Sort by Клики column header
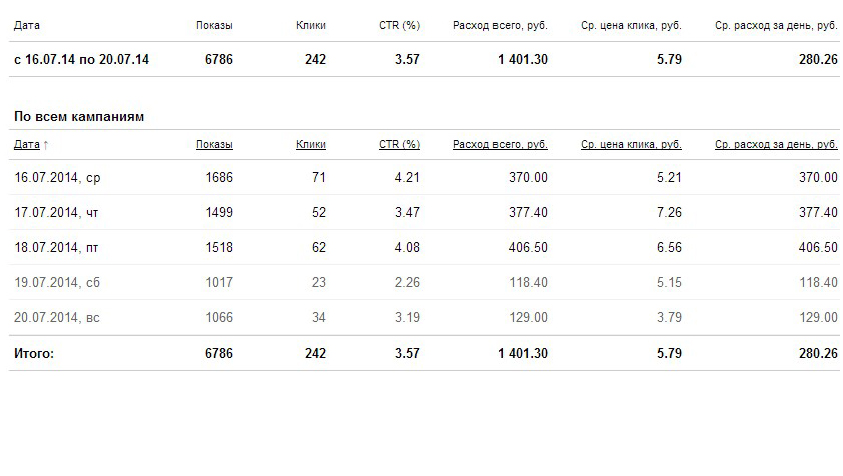 coord(311,144)
